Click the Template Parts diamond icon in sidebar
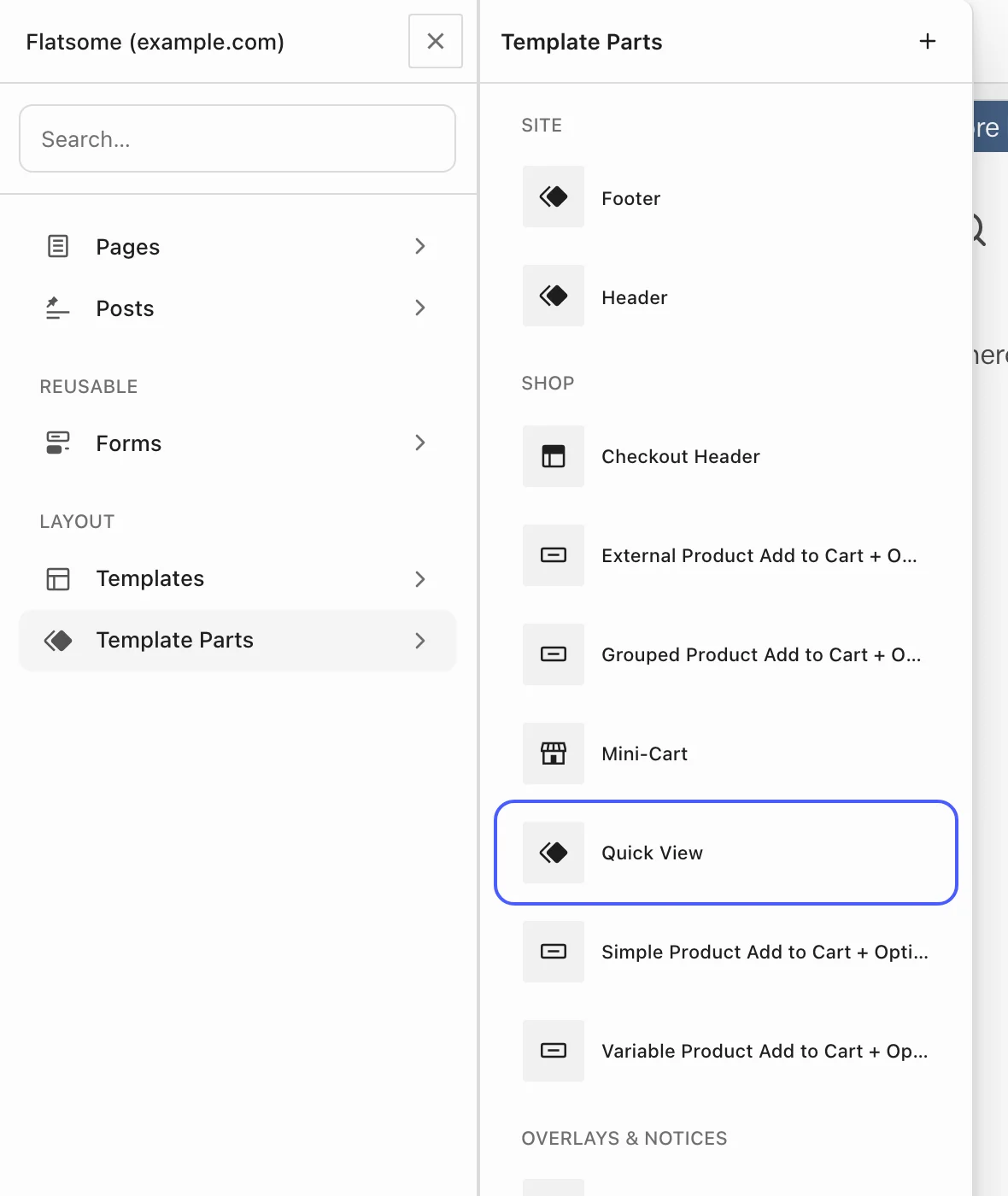This screenshot has height=1196, width=1008. click(58, 641)
